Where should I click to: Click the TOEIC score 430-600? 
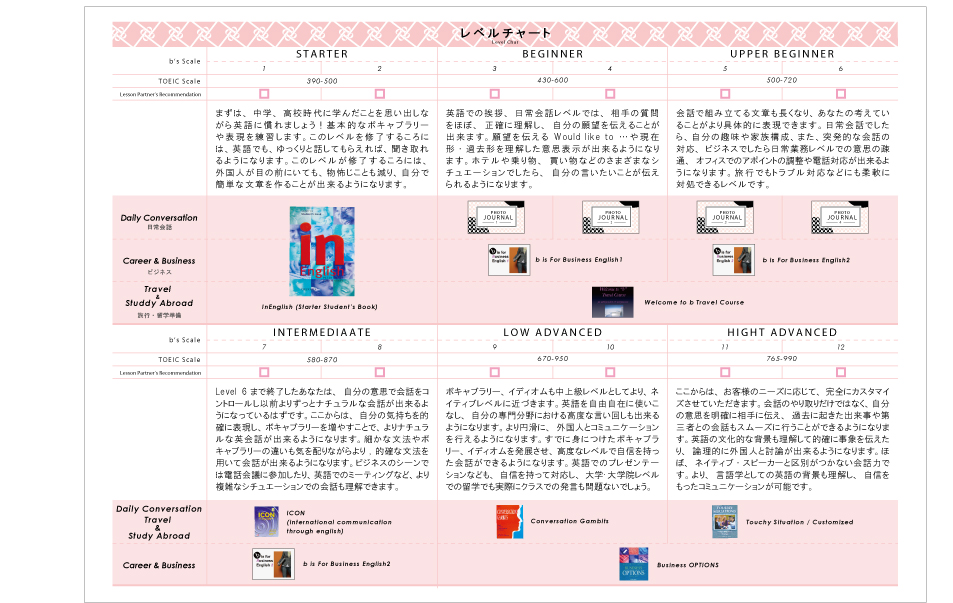pyautogui.click(x=552, y=80)
